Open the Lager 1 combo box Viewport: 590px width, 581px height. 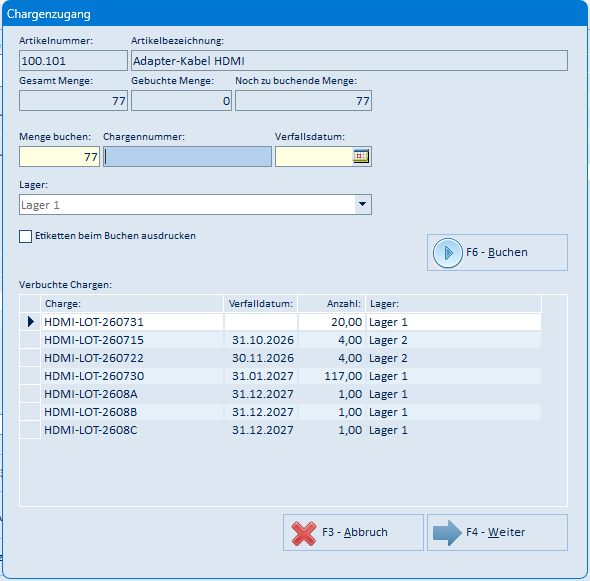195,205
